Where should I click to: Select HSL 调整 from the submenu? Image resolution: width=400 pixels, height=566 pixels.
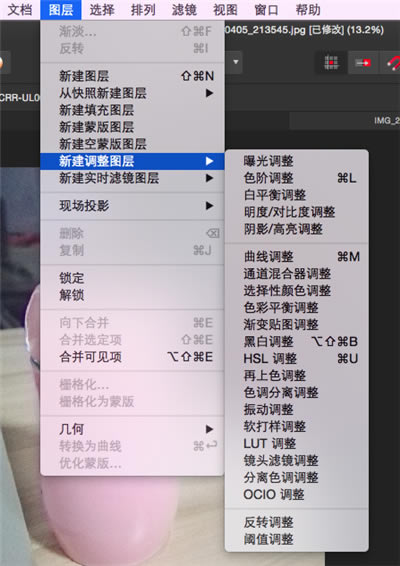click(x=296, y=359)
